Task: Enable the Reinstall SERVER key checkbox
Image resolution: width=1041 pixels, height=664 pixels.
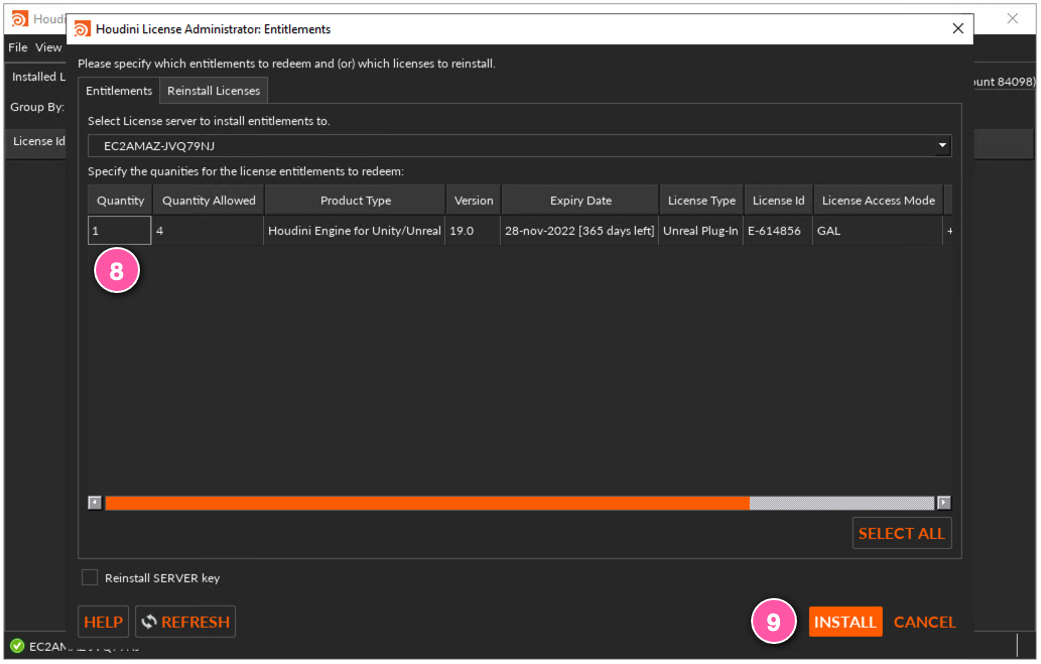Action: (x=90, y=577)
